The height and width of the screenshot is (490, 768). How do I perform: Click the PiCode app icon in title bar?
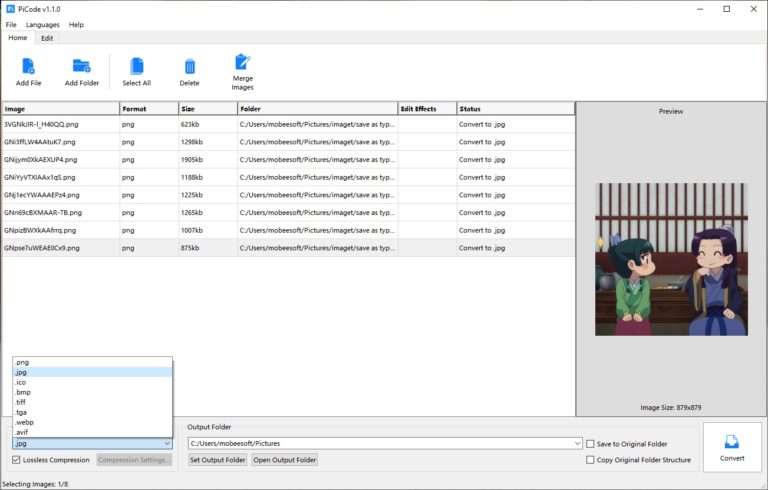coord(10,9)
